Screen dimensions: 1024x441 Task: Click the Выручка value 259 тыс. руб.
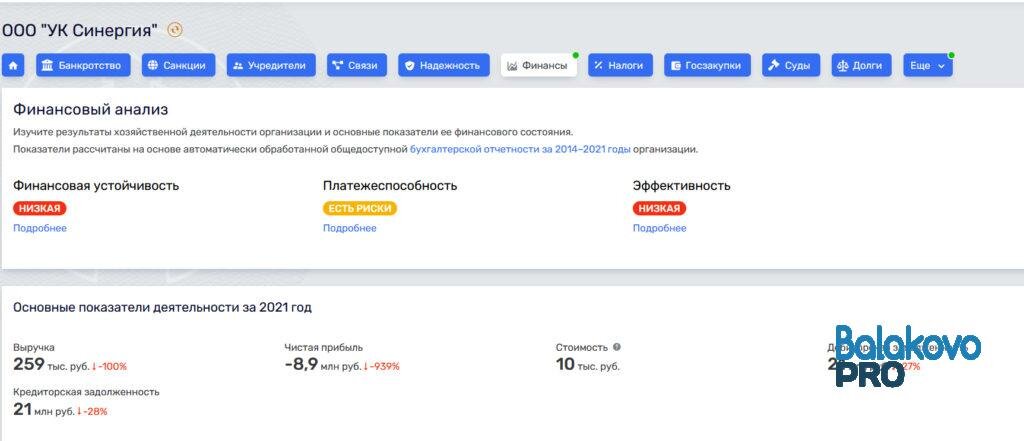[x=51, y=365]
